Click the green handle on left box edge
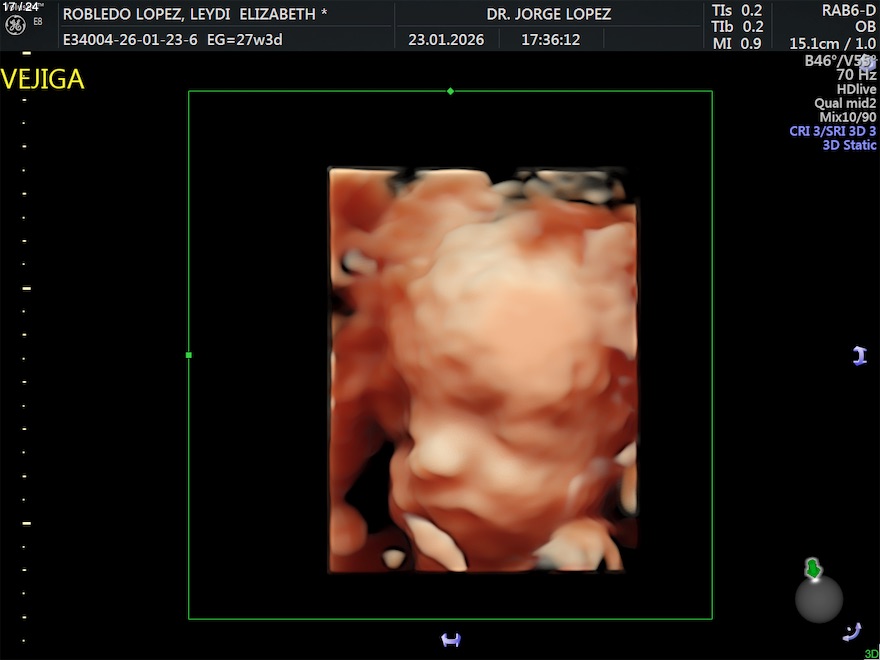This screenshot has height=660, width=880. [x=189, y=355]
